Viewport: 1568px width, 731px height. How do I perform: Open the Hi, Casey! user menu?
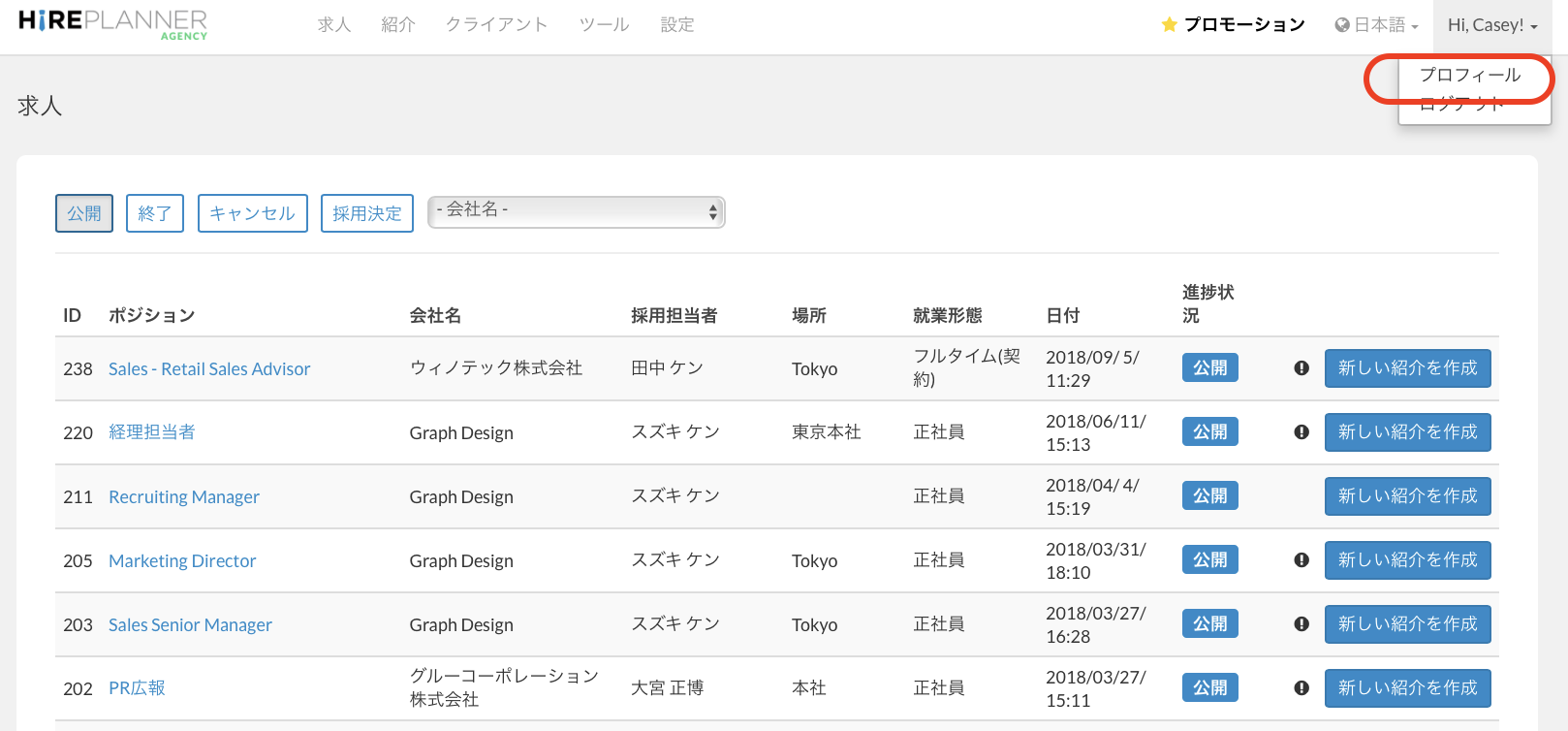pos(1491,25)
